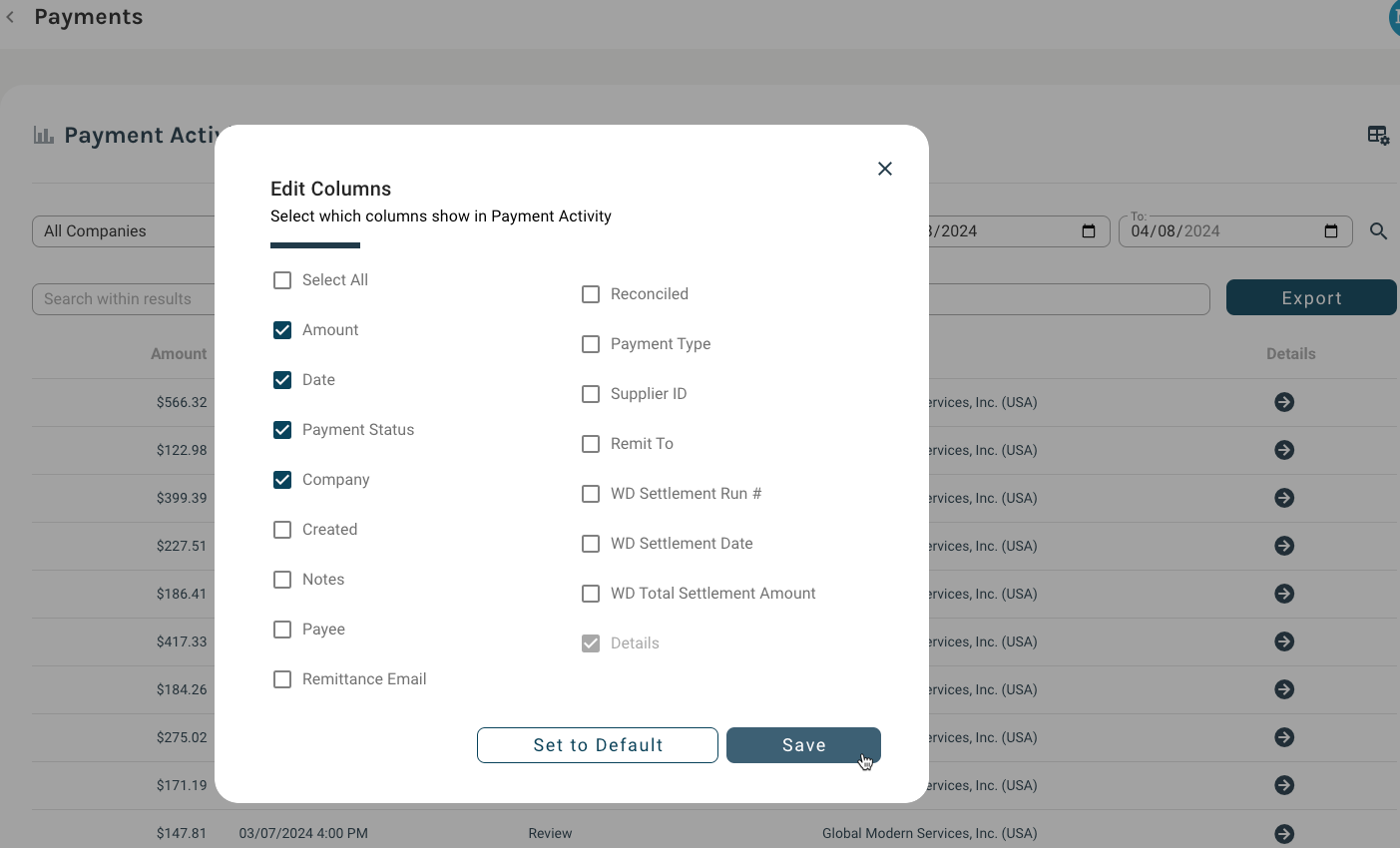Uncheck the Amount column checkbox
The height and width of the screenshot is (848, 1400).
[x=282, y=329]
